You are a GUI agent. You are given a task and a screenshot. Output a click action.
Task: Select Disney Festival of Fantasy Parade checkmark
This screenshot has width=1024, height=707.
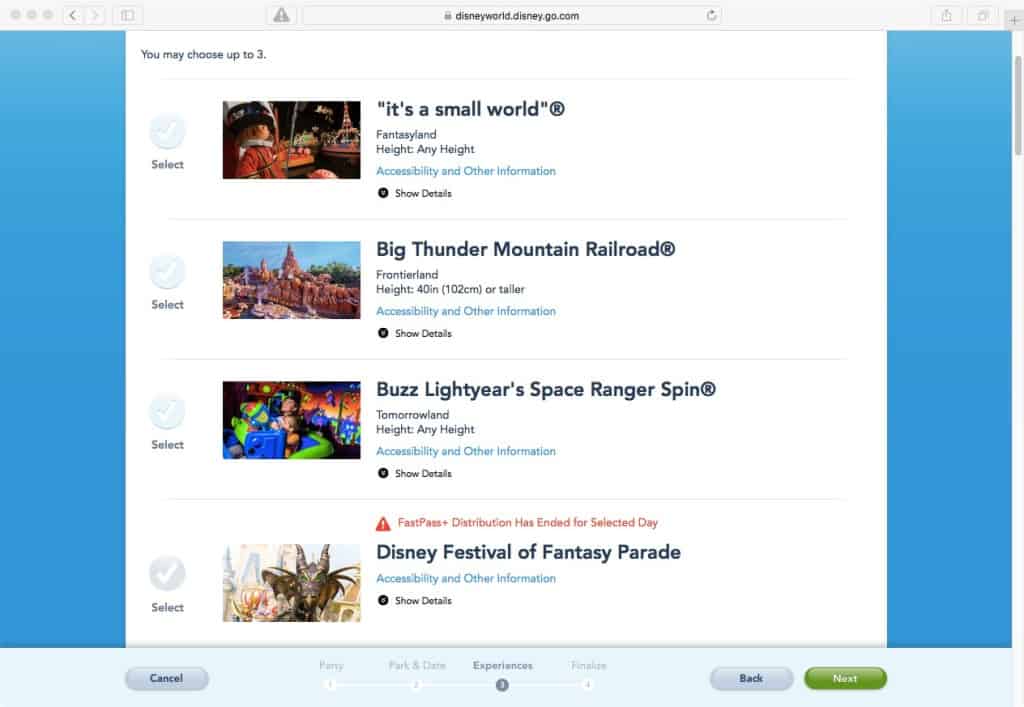[167, 574]
